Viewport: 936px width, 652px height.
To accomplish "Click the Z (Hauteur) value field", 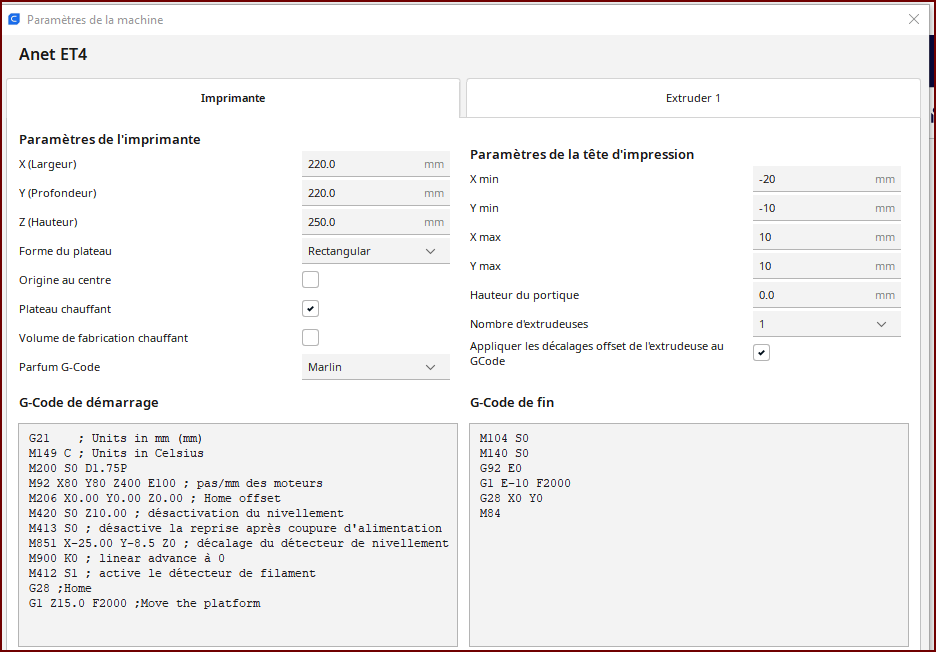I will (x=375, y=222).
